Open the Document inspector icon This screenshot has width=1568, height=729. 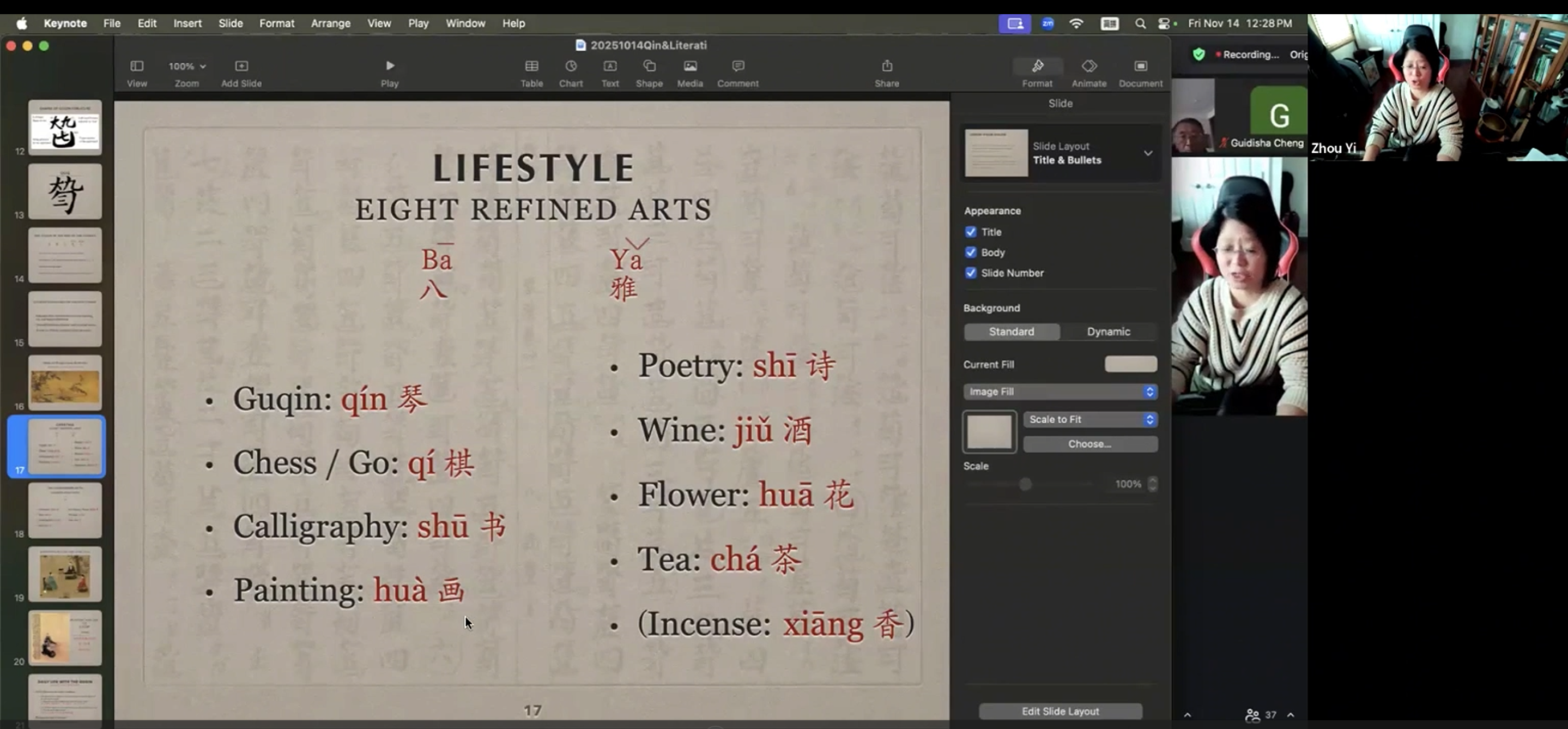[x=1140, y=67]
